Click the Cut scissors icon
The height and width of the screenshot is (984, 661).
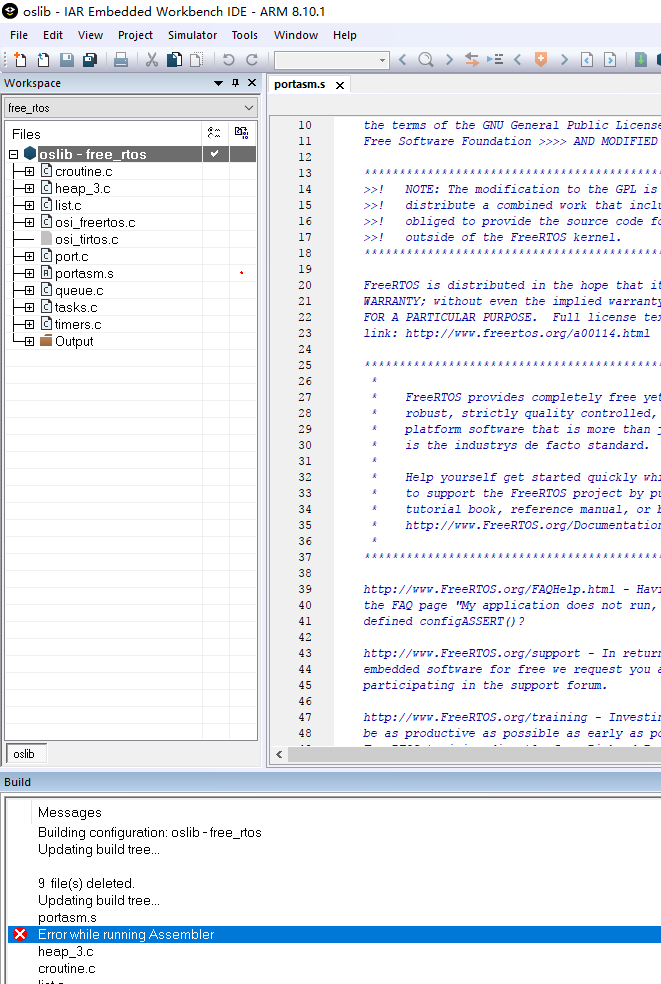tap(151, 60)
